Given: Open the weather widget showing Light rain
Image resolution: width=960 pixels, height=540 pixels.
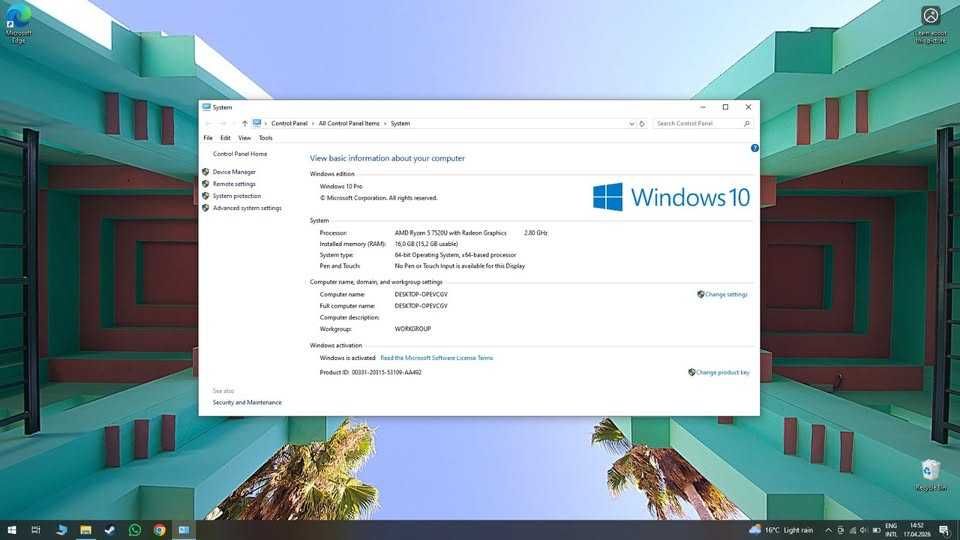Looking at the screenshot, I should pyautogui.click(x=781, y=530).
